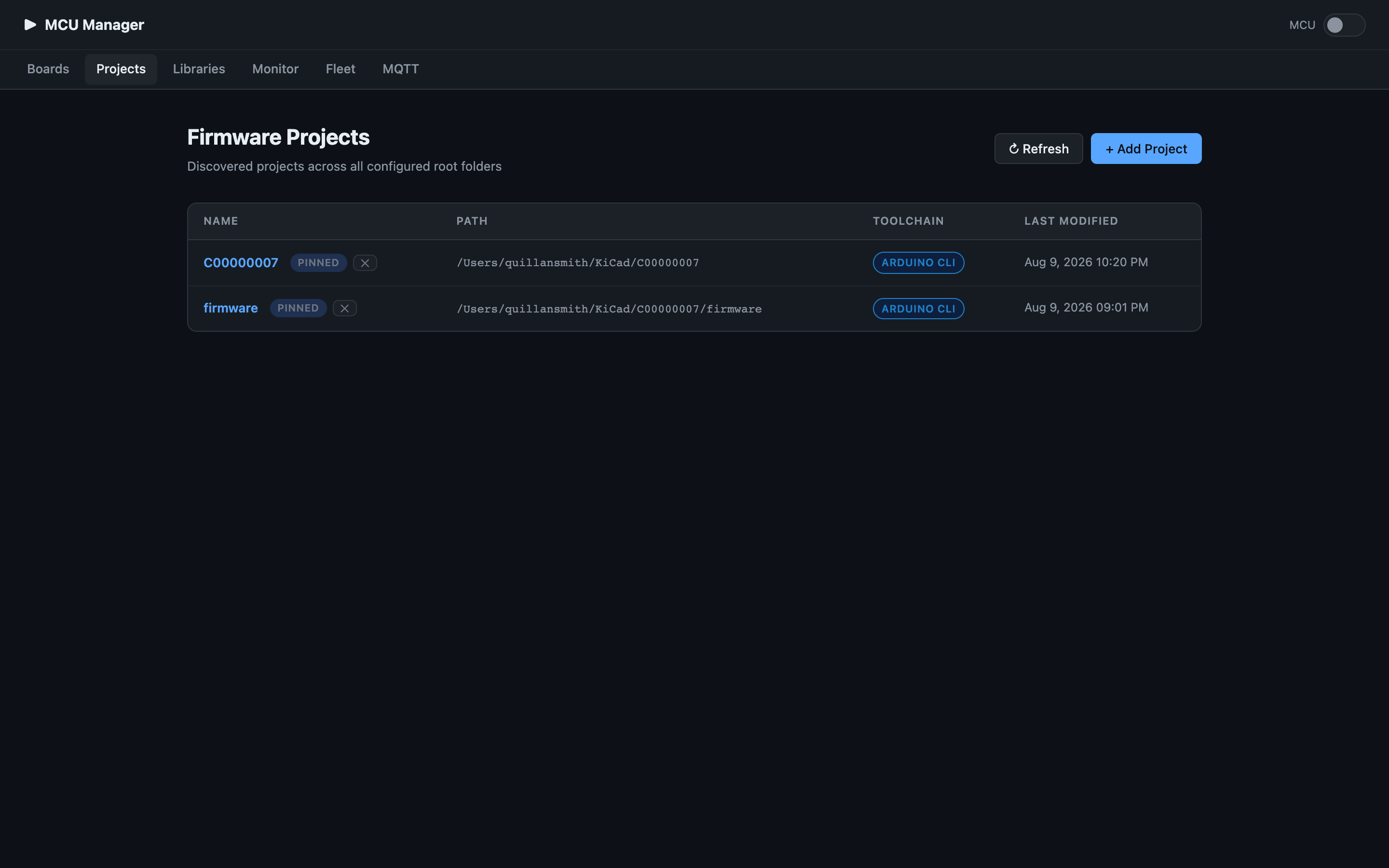Click the Add Project button
This screenshot has width=1389, height=868.
pyautogui.click(x=1145, y=149)
